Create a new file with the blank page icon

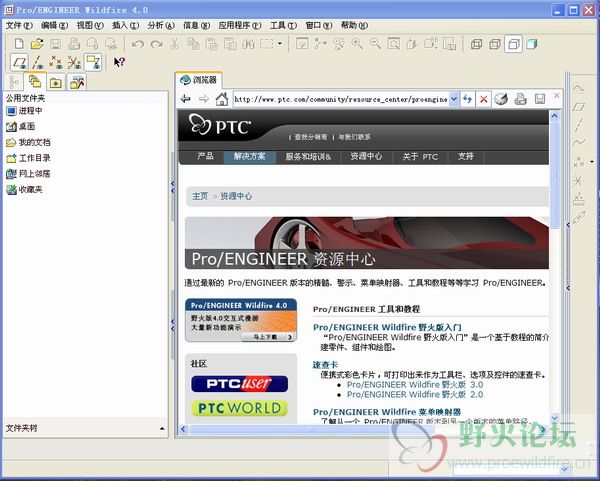click(x=19, y=44)
